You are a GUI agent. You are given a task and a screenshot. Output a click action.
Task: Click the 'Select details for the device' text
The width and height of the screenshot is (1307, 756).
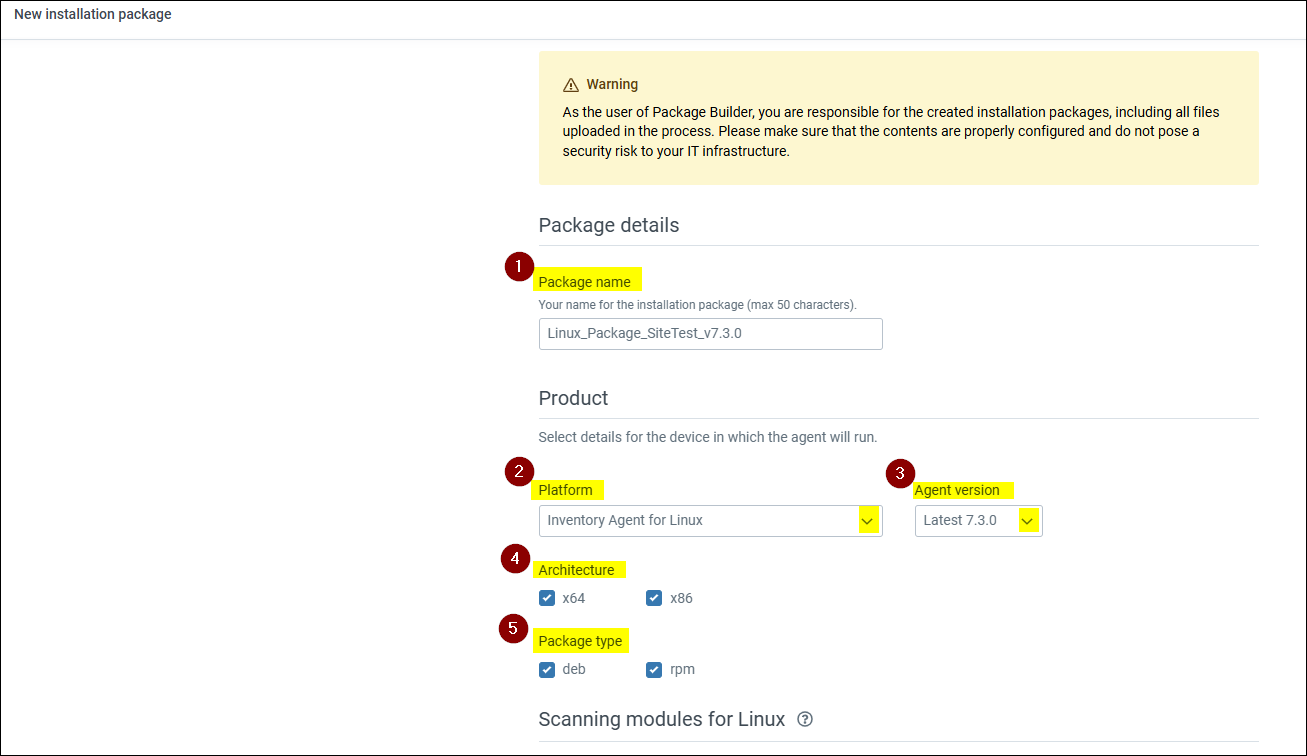click(708, 437)
